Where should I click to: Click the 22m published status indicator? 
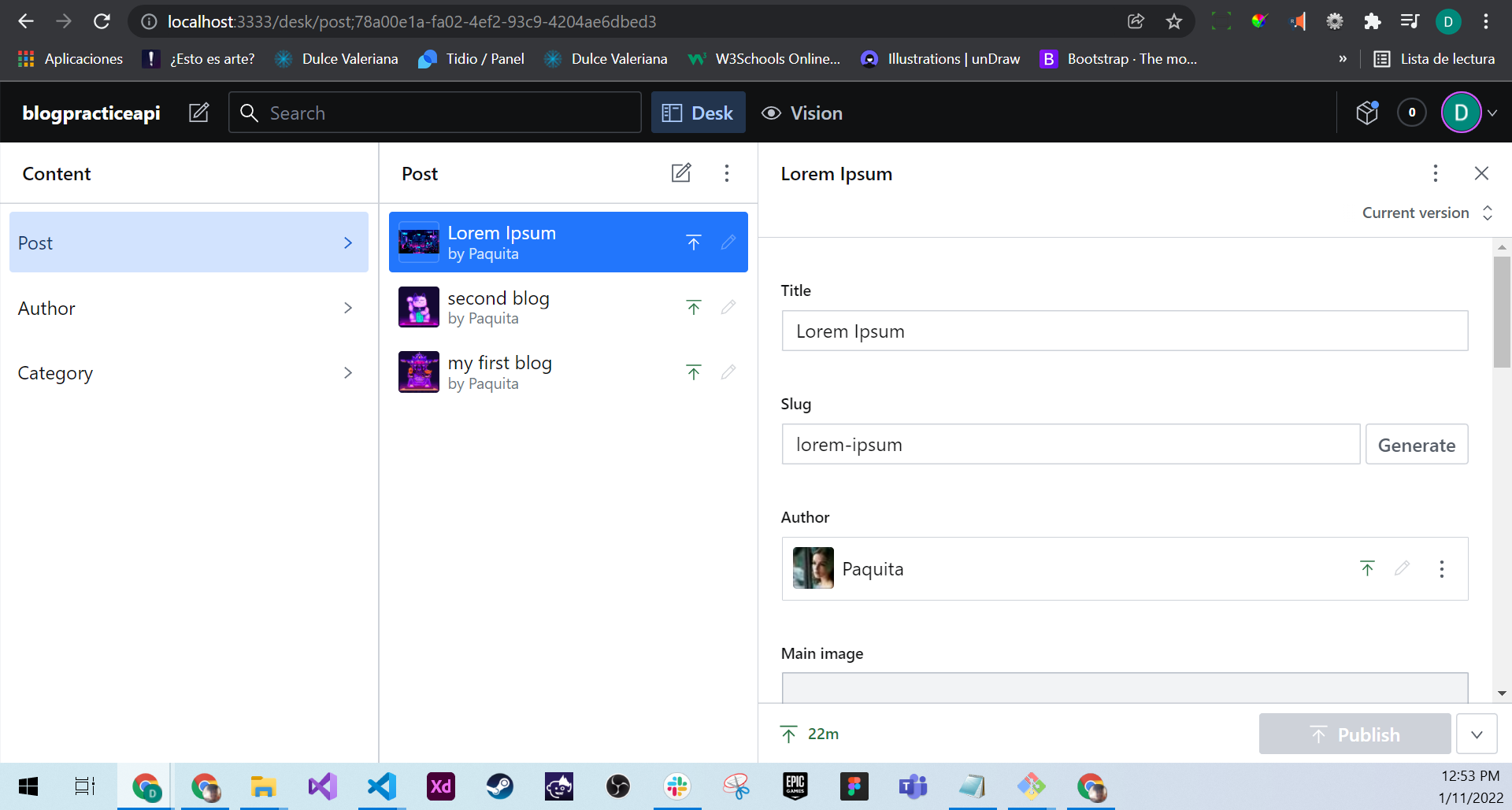[810, 734]
